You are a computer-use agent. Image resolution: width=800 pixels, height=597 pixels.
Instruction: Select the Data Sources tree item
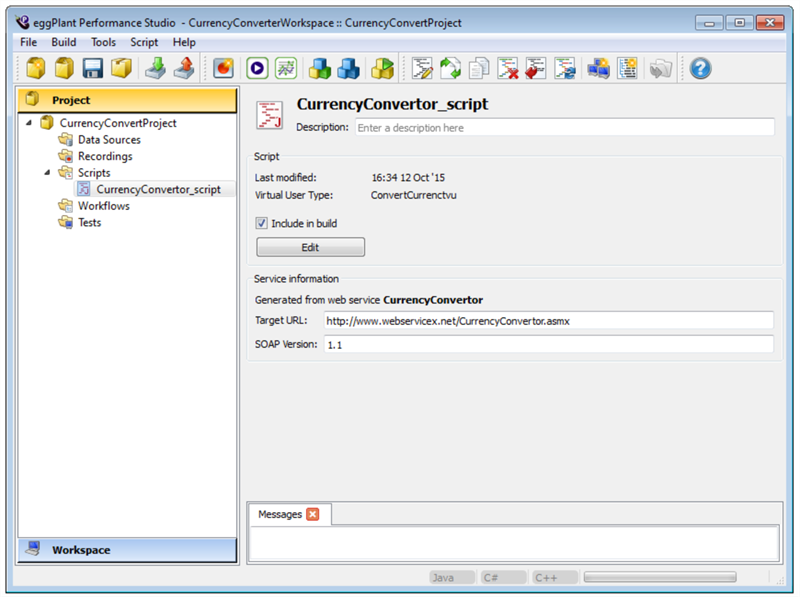[x=109, y=140]
